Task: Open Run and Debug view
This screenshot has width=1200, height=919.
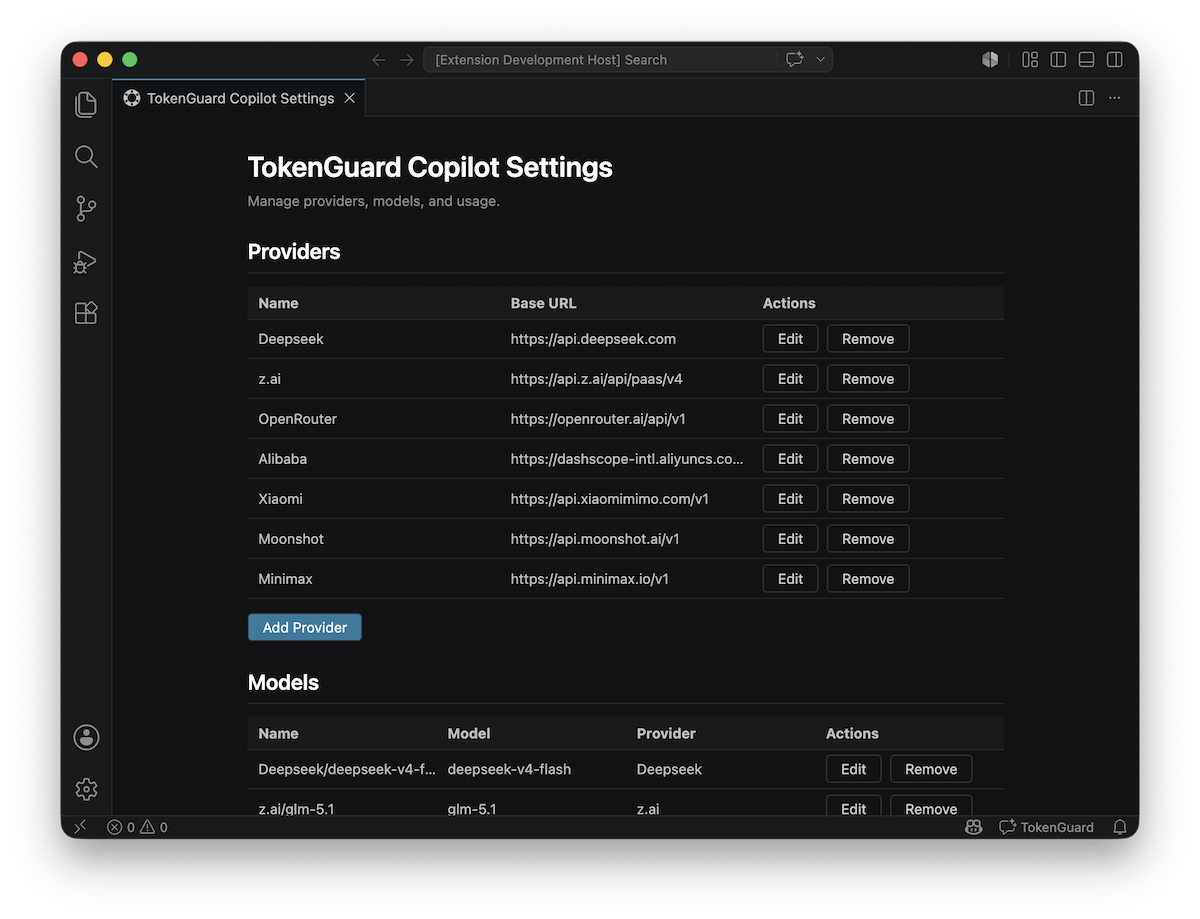Action: point(86,261)
